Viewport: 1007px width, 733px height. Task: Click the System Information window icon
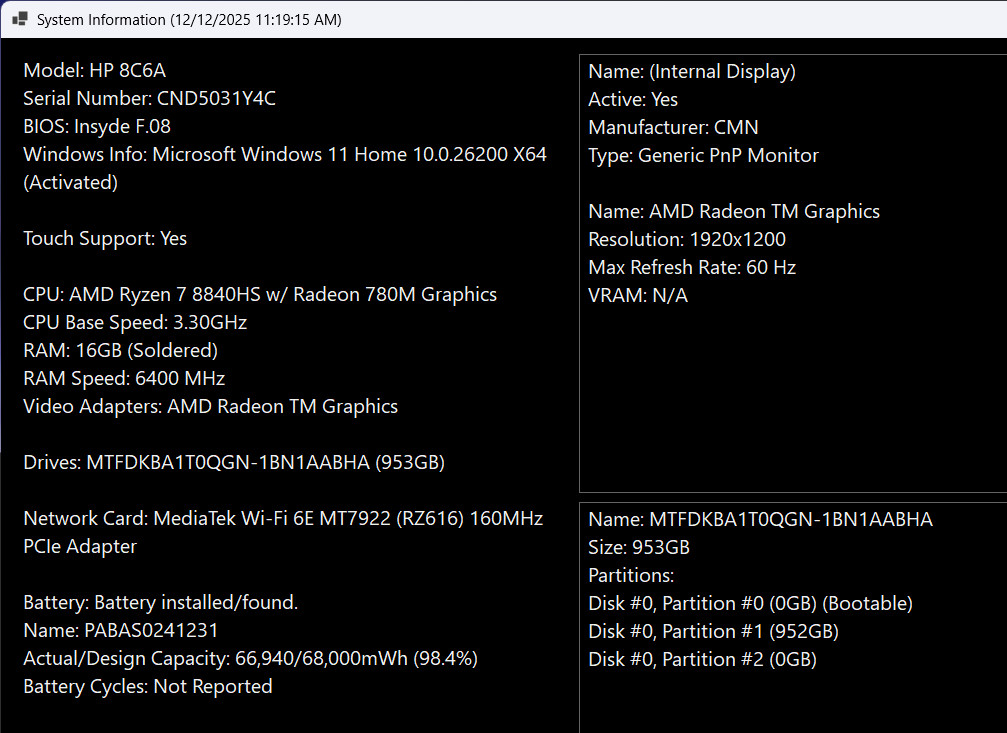pyautogui.click(x=20, y=19)
